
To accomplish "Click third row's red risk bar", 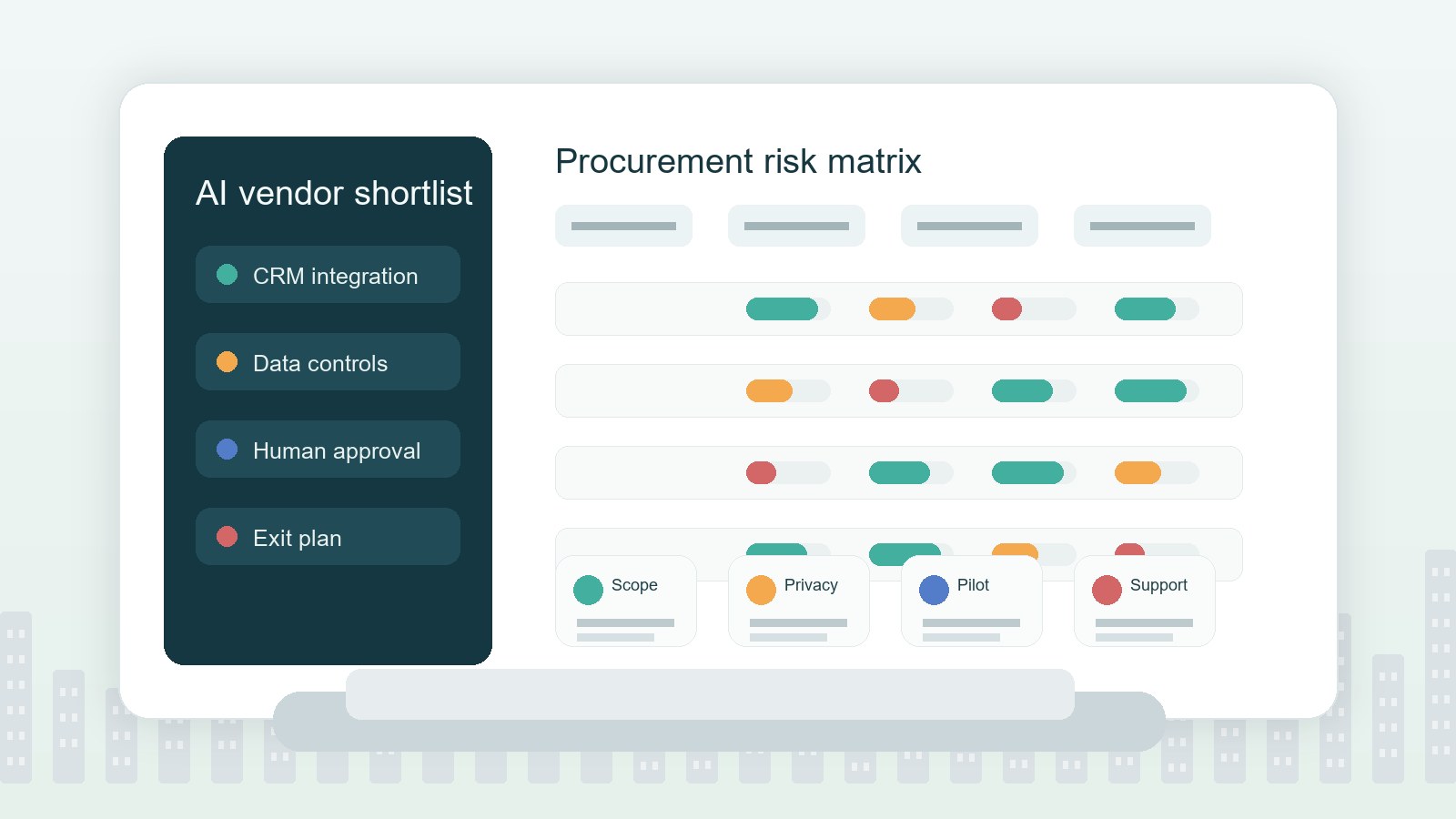I will tap(761, 473).
